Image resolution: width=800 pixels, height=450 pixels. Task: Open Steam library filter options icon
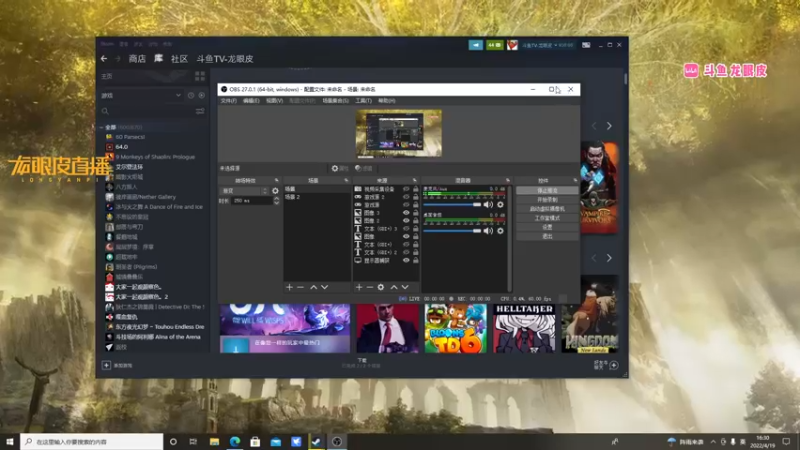point(200,111)
